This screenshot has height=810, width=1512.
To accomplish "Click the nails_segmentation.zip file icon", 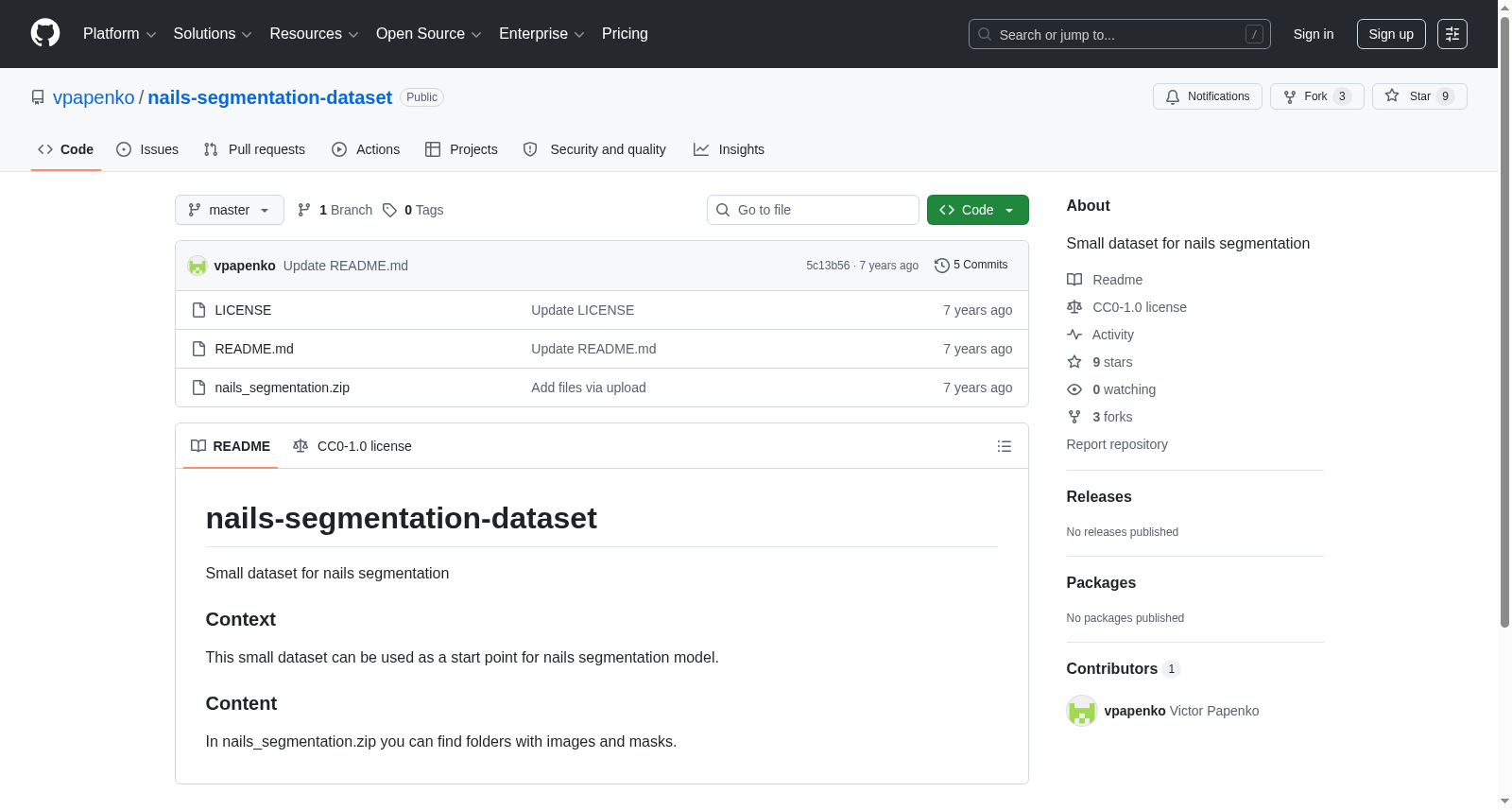I will point(198,388).
